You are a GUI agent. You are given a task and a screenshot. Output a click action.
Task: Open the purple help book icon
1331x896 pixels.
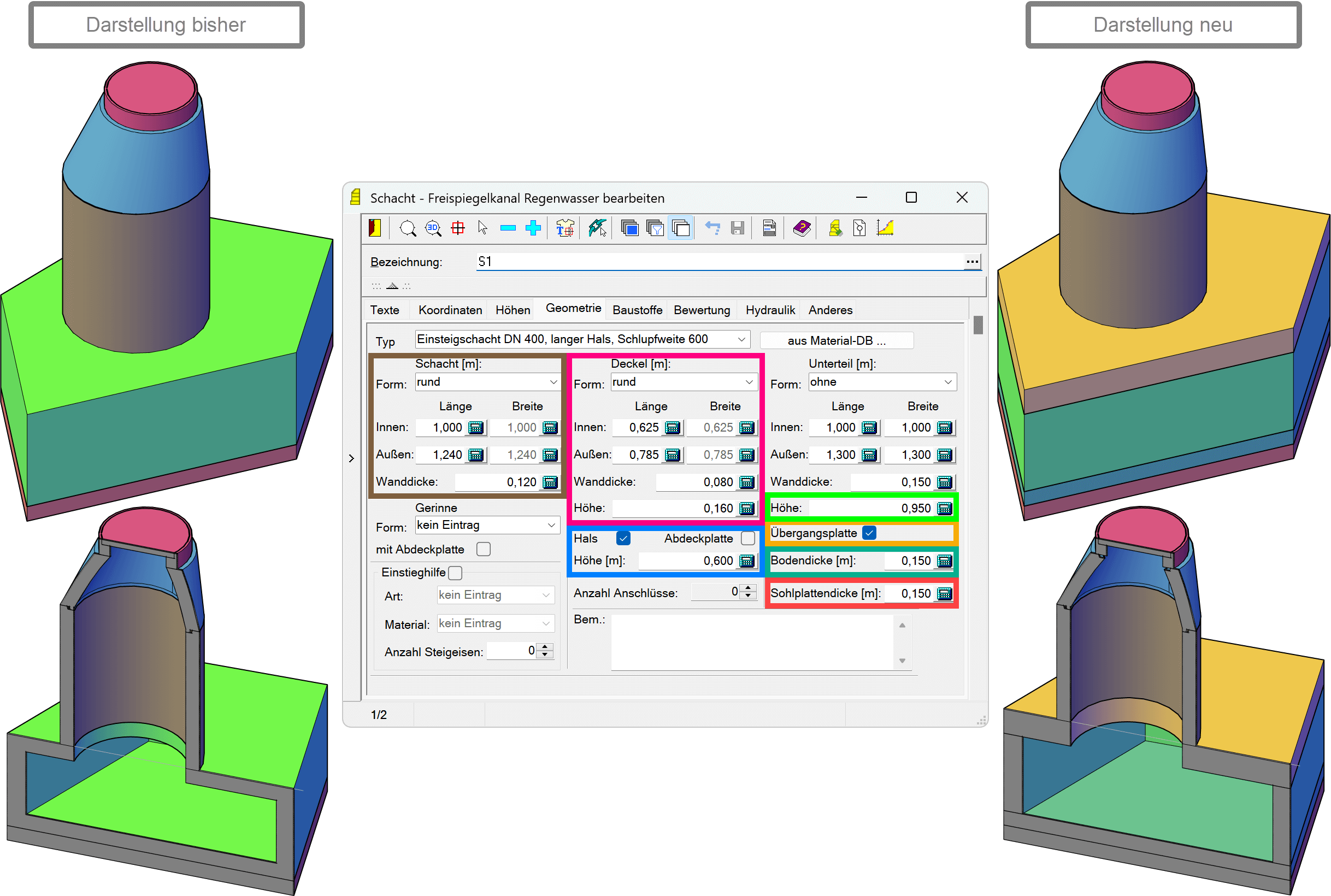pyautogui.click(x=802, y=228)
